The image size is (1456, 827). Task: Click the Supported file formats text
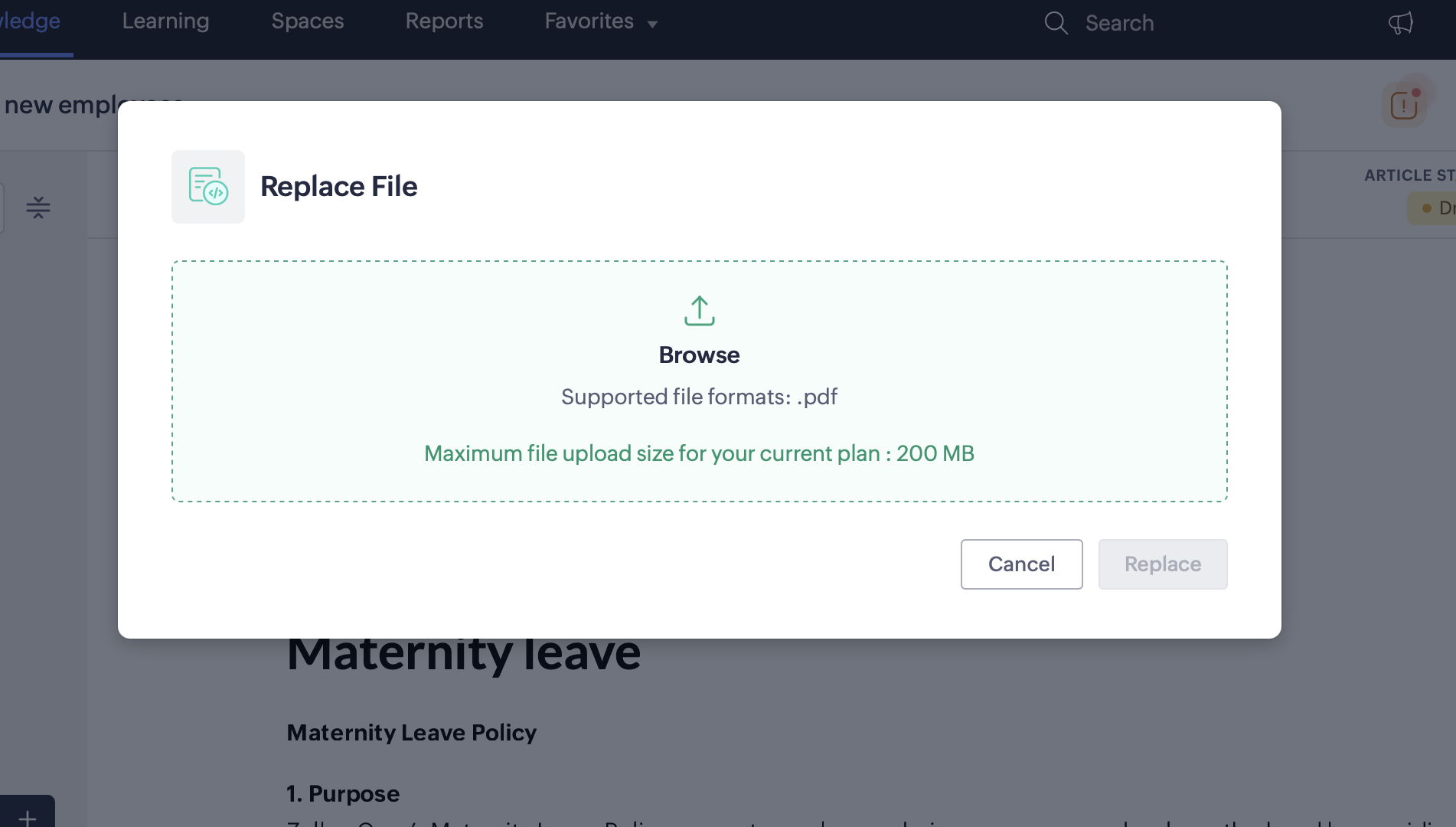coord(699,397)
